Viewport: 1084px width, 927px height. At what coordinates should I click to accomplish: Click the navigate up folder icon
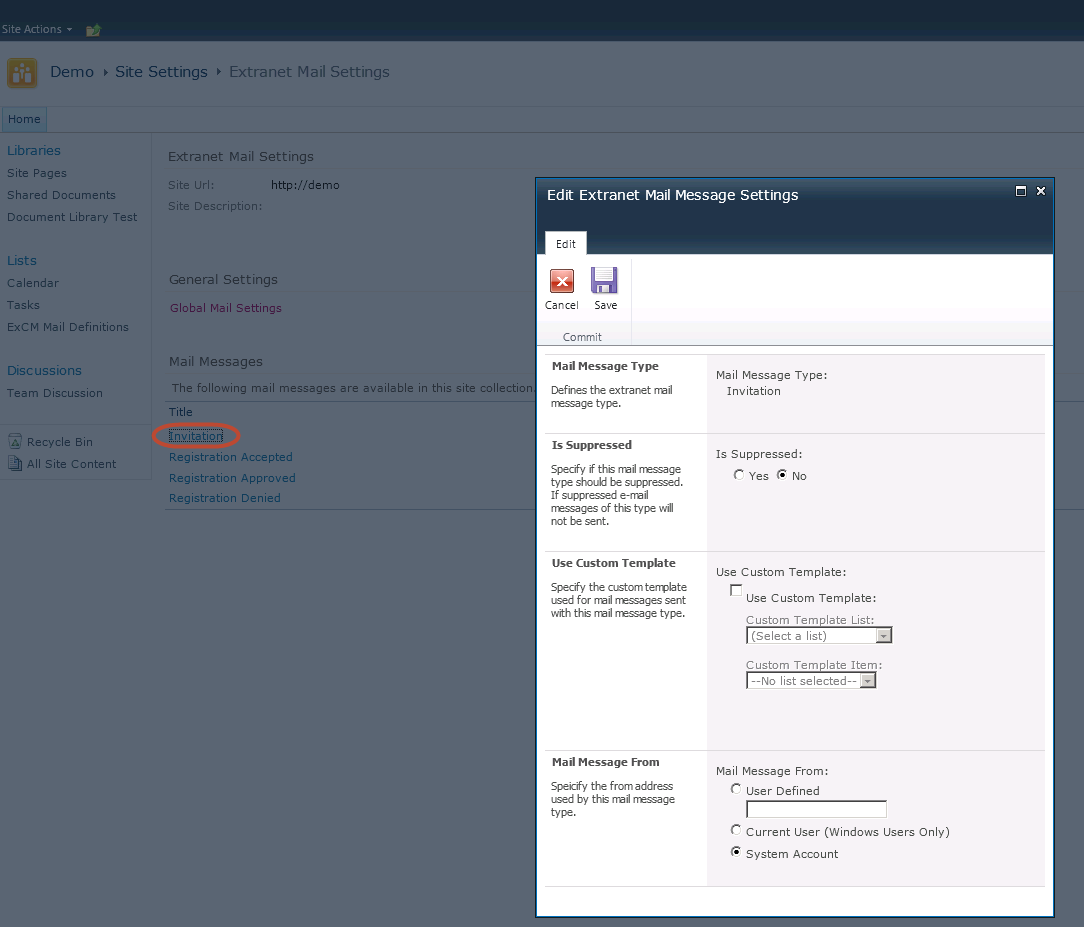tap(93, 30)
